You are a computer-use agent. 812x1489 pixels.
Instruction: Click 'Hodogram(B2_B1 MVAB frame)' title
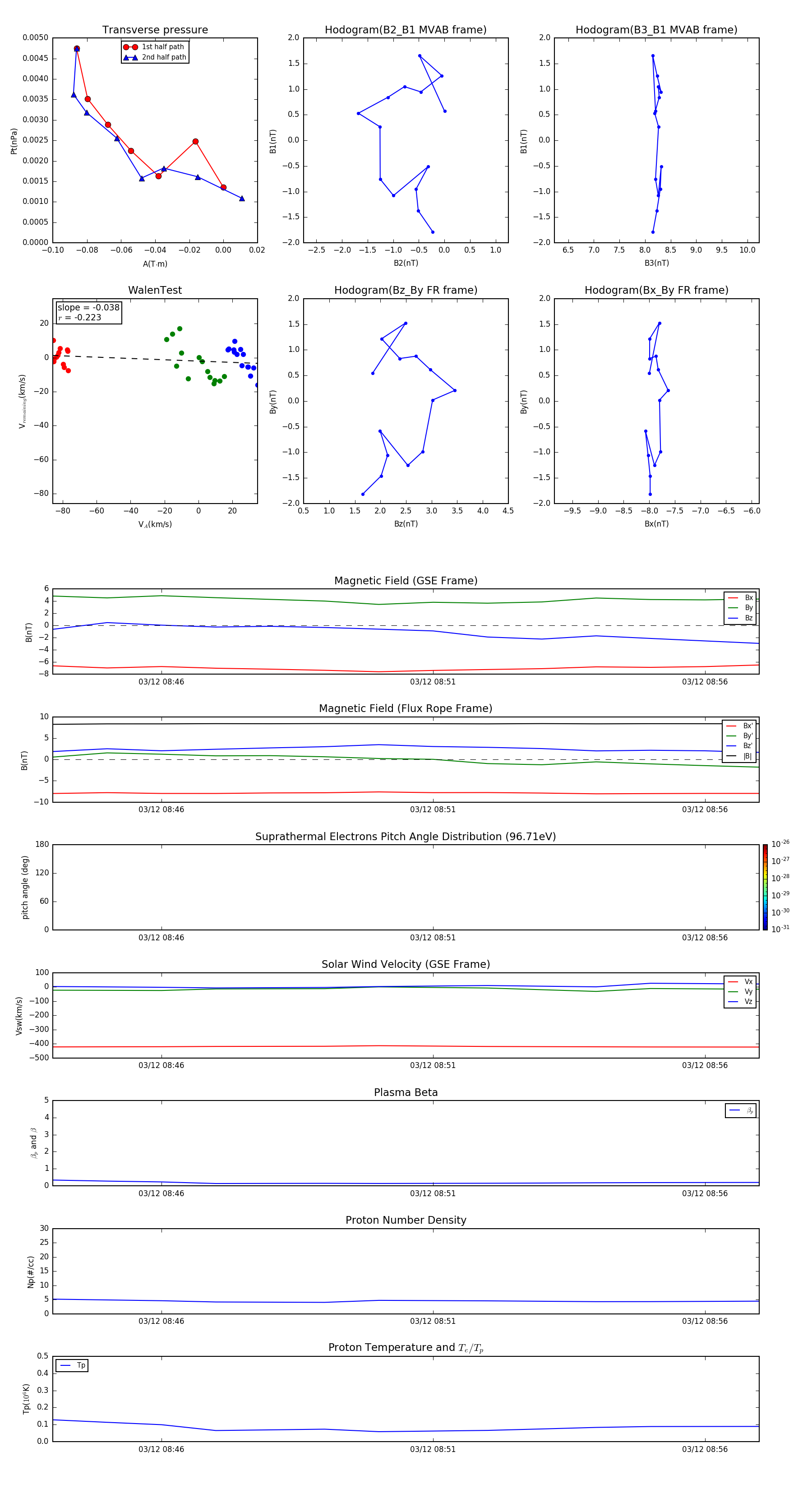click(x=406, y=30)
